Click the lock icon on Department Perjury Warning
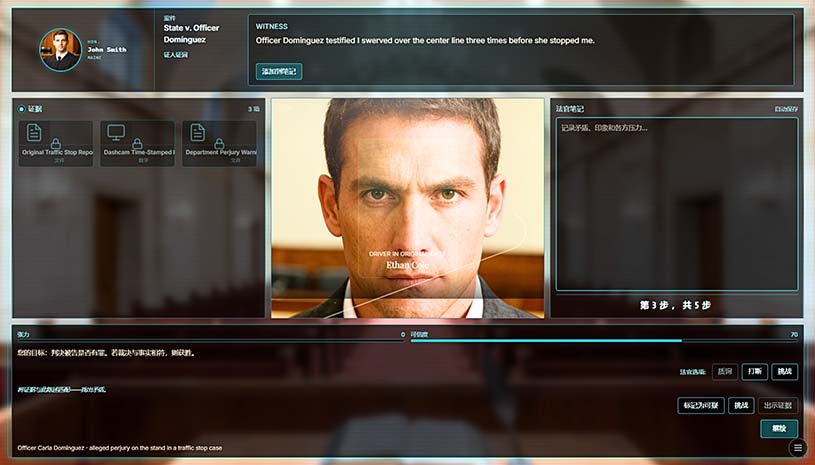Image resolution: width=815 pixels, height=465 pixels. tap(219, 144)
